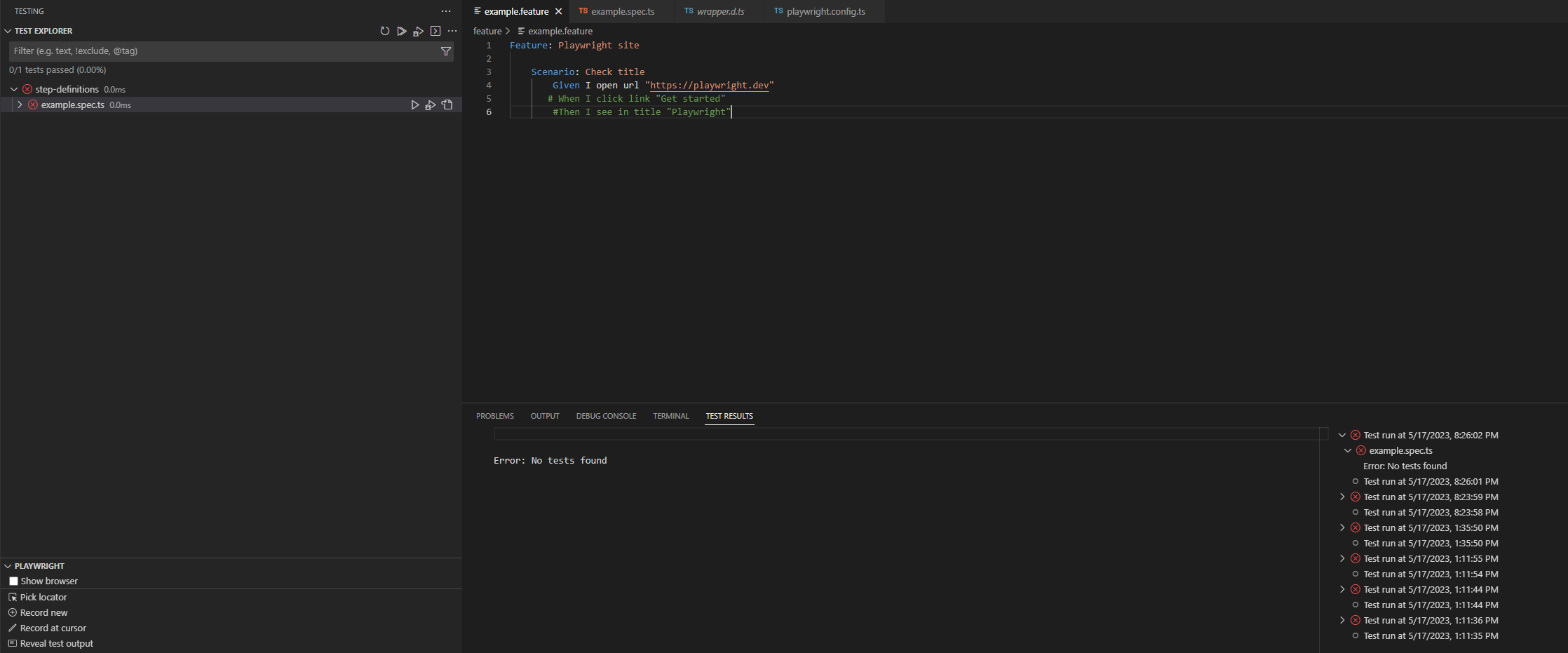Screen dimensions: 1568x653
Task: Apply a filter using the funnel icon
Action: (446, 51)
